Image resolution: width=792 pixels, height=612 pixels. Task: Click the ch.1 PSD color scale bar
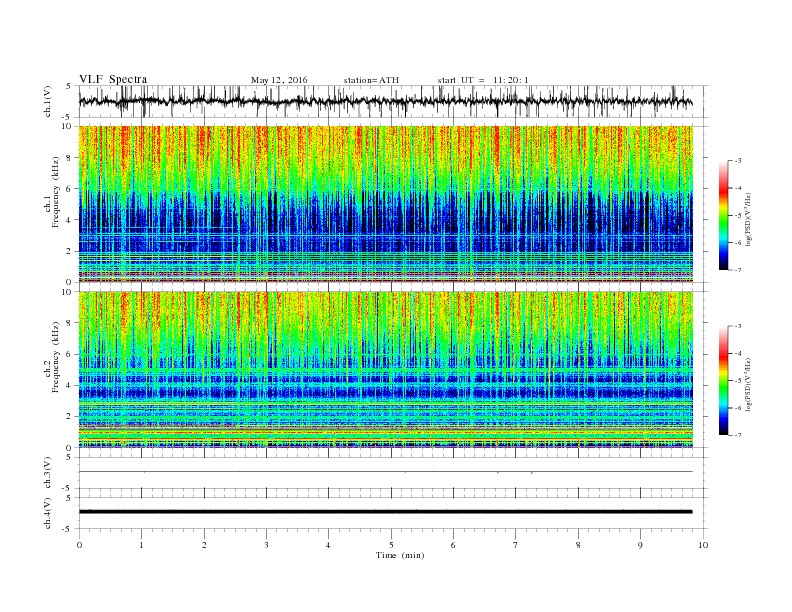pyautogui.click(x=724, y=215)
